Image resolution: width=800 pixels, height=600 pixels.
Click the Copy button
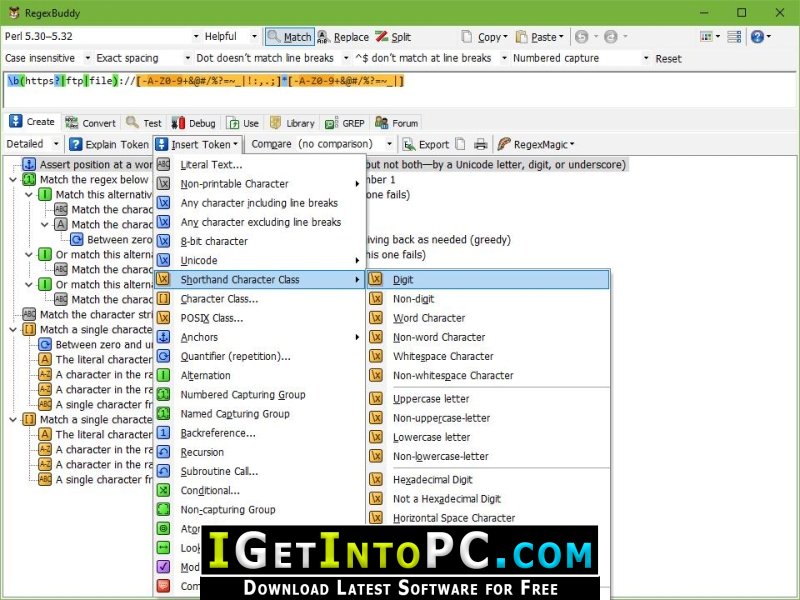pyautogui.click(x=484, y=37)
